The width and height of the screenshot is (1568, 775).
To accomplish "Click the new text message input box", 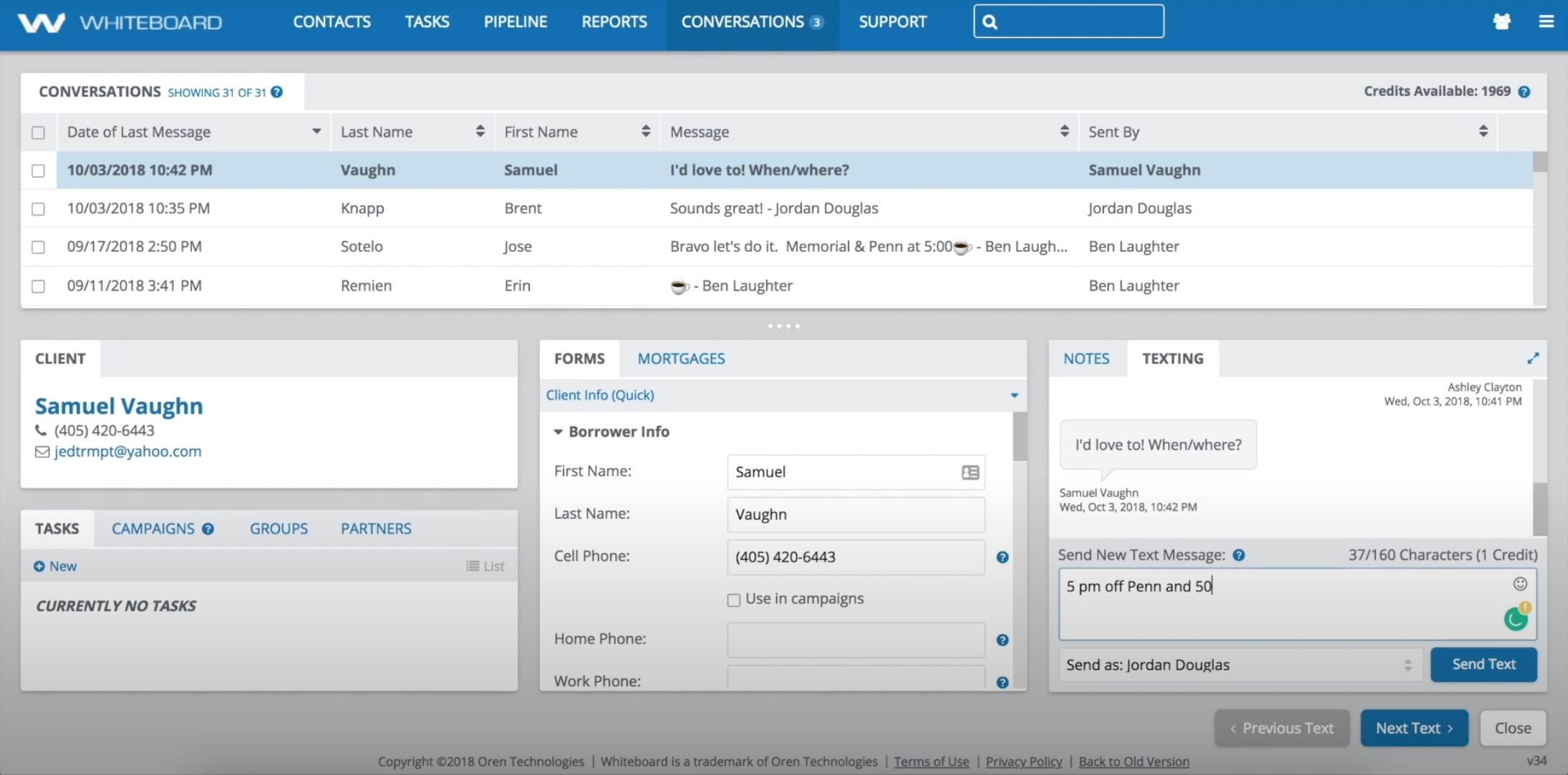I will (1297, 605).
